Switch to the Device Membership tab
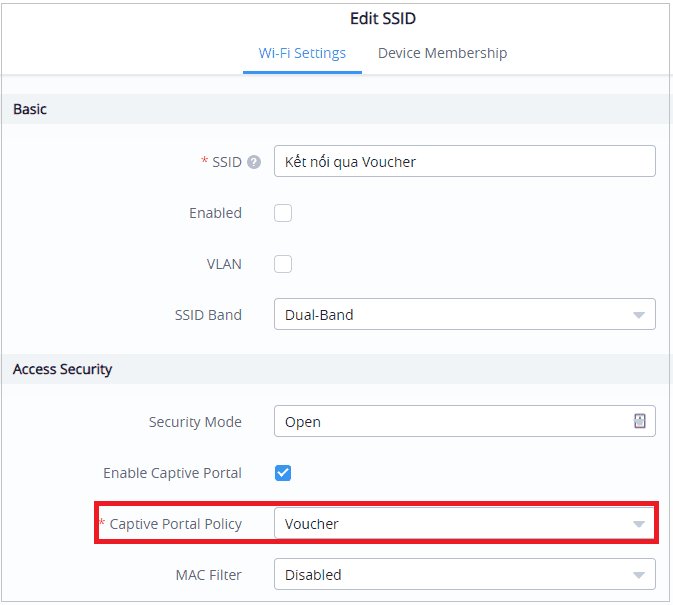673x605 pixels. coord(442,53)
